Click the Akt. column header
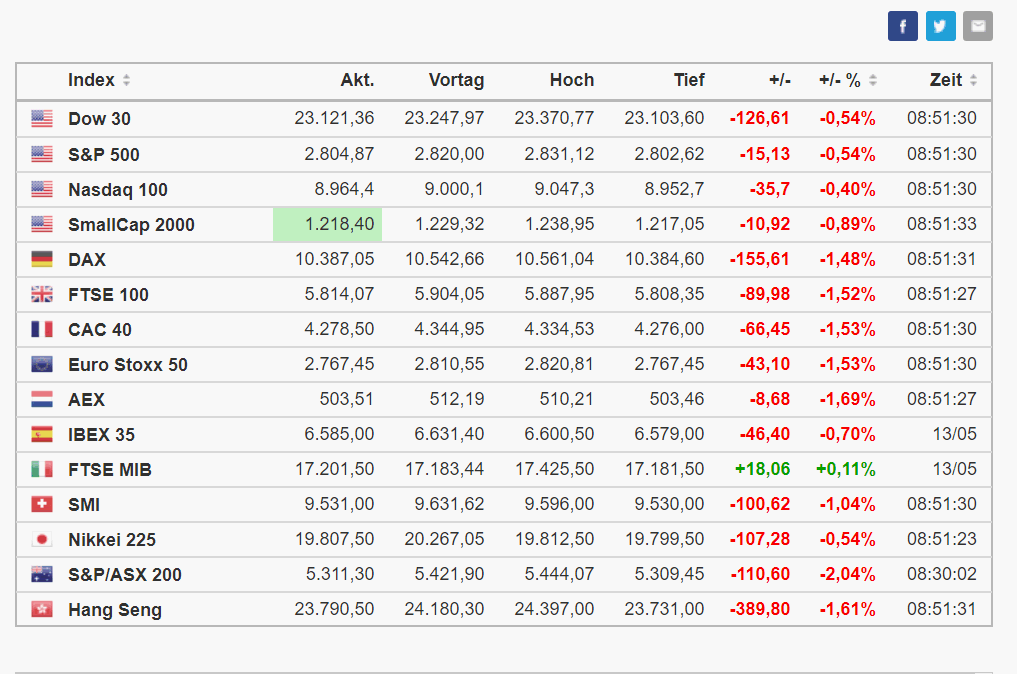The height and width of the screenshot is (674, 1017). coord(357,80)
